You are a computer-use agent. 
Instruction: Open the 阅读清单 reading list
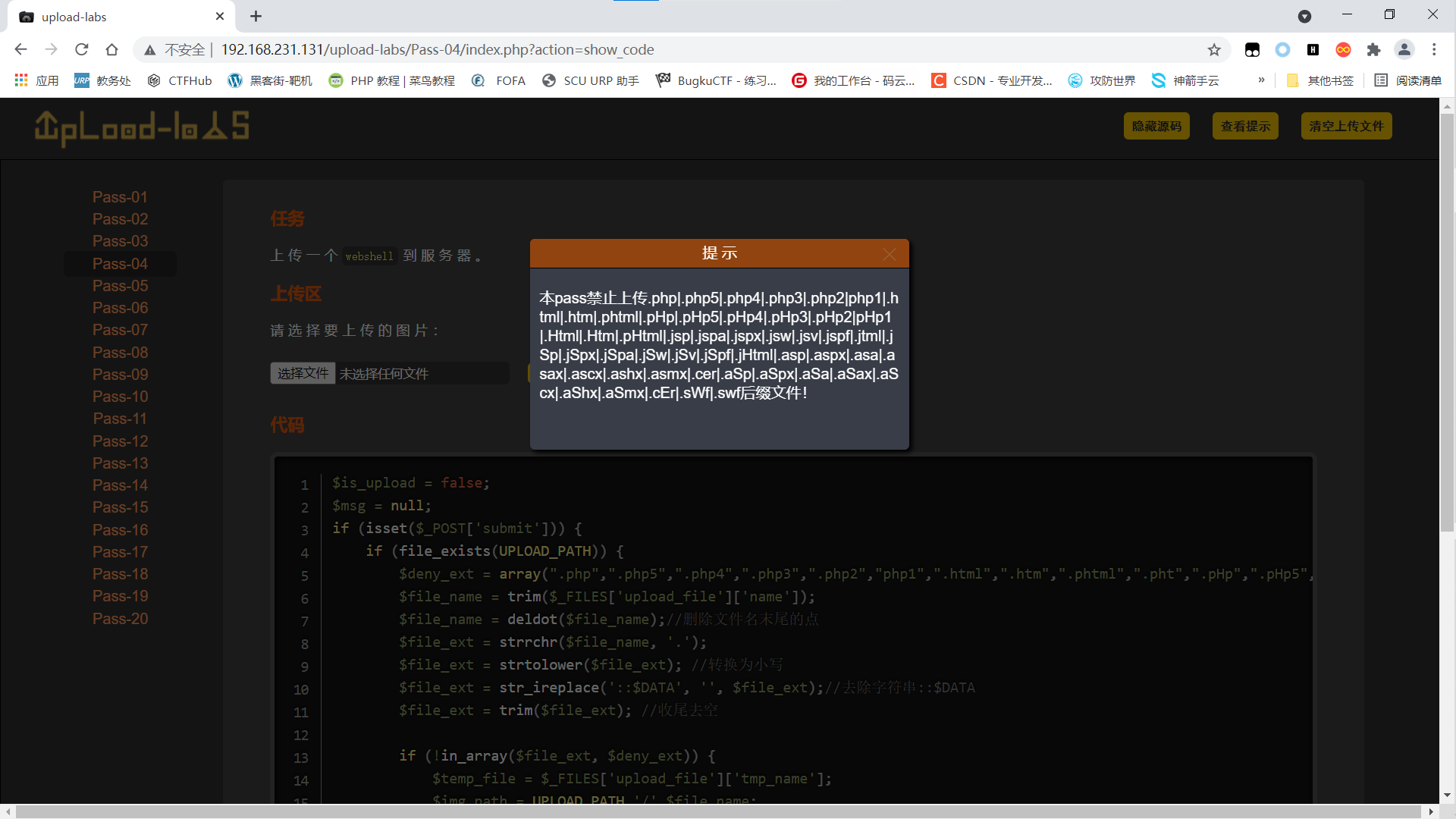click(x=1408, y=80)
